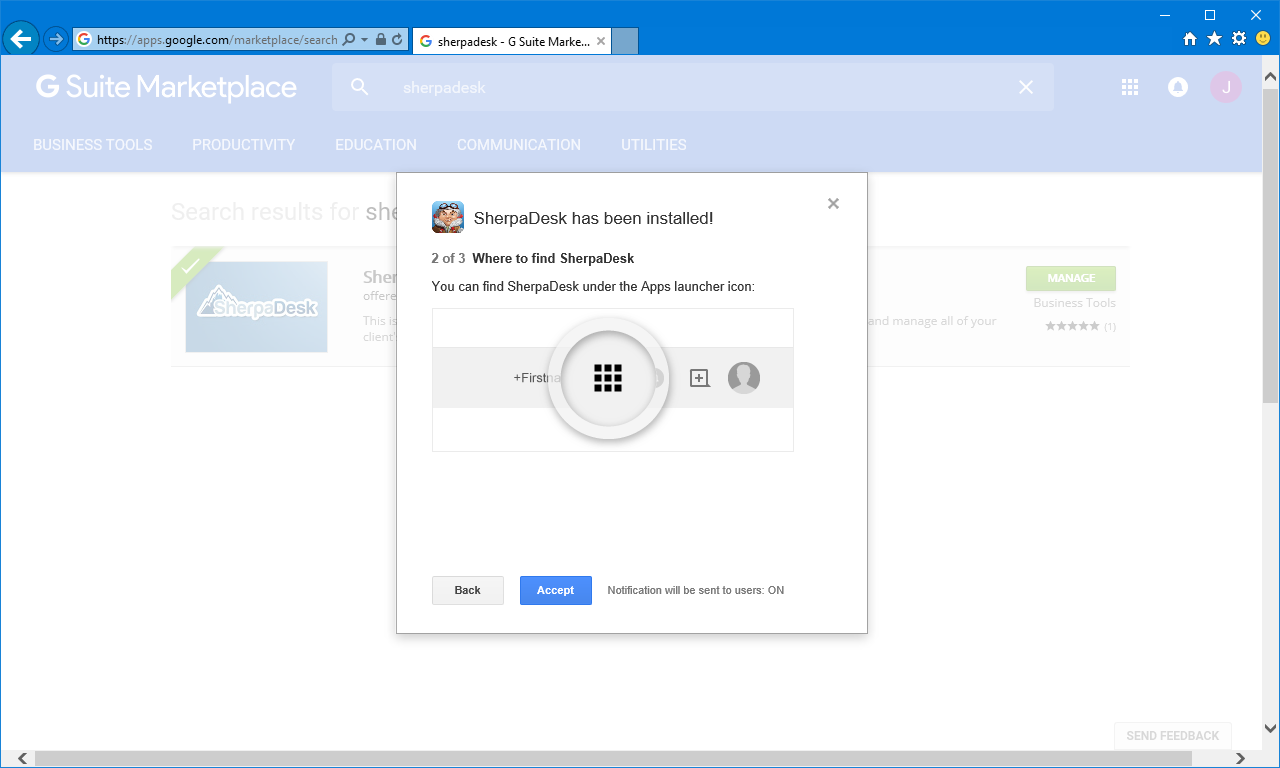Image resolution: width=1280 pixels, height=768 pixels.
Task: Open MANAGE for the installed SherpaDesk app
Action: pos(1070,278)
